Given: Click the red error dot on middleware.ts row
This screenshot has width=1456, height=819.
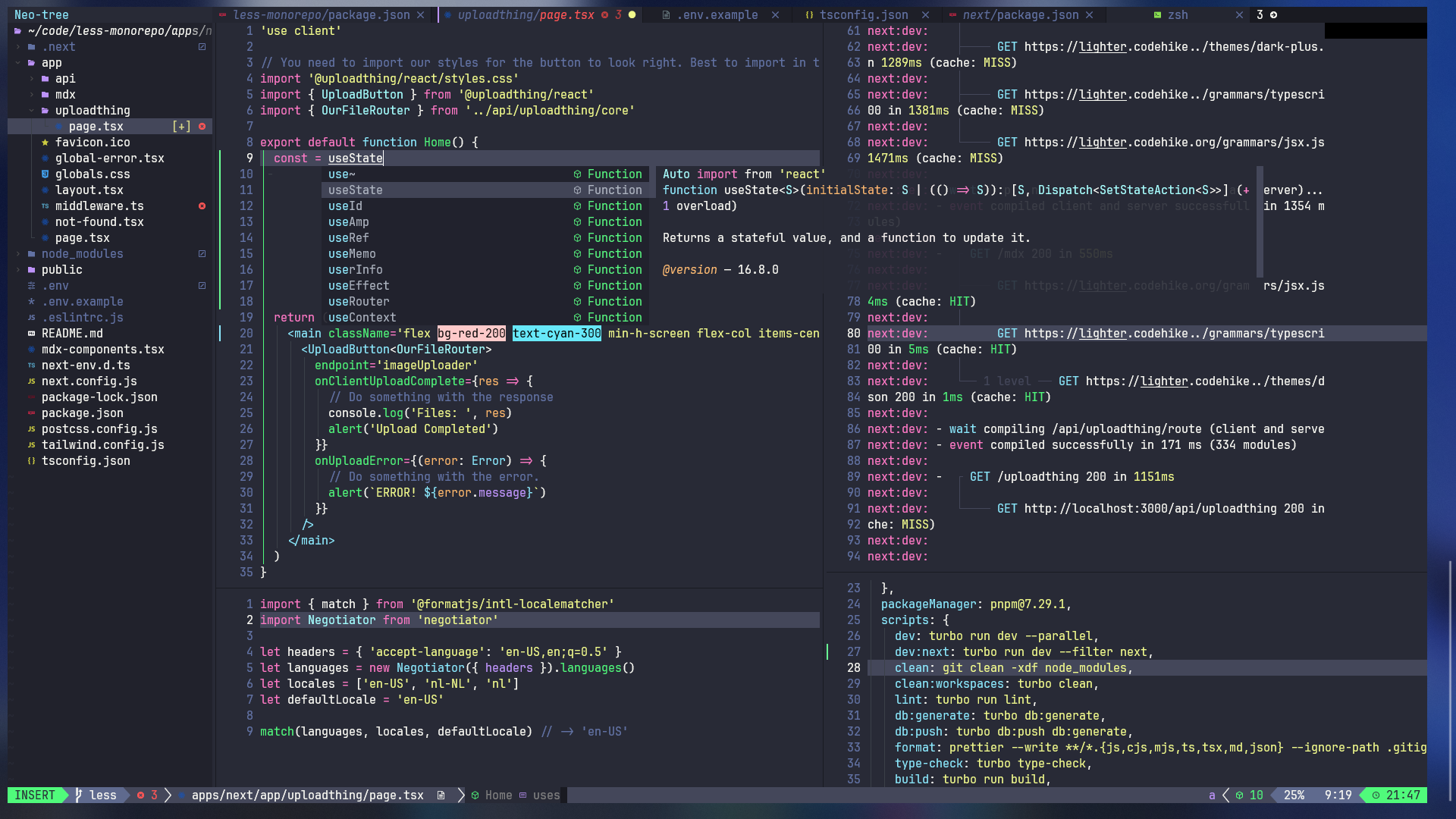Looking at the screenshot, I should click(202, 206).
